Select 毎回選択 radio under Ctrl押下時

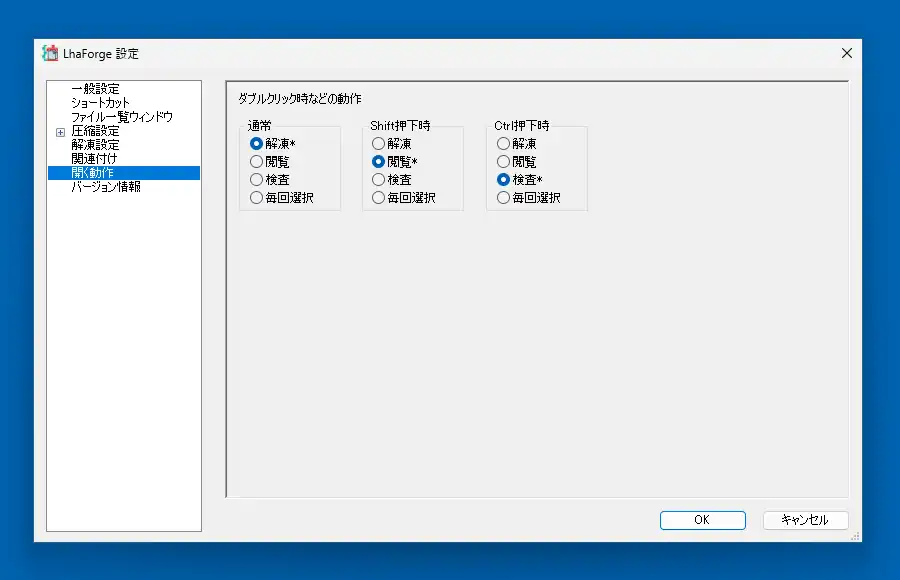(x=529, y=198)
